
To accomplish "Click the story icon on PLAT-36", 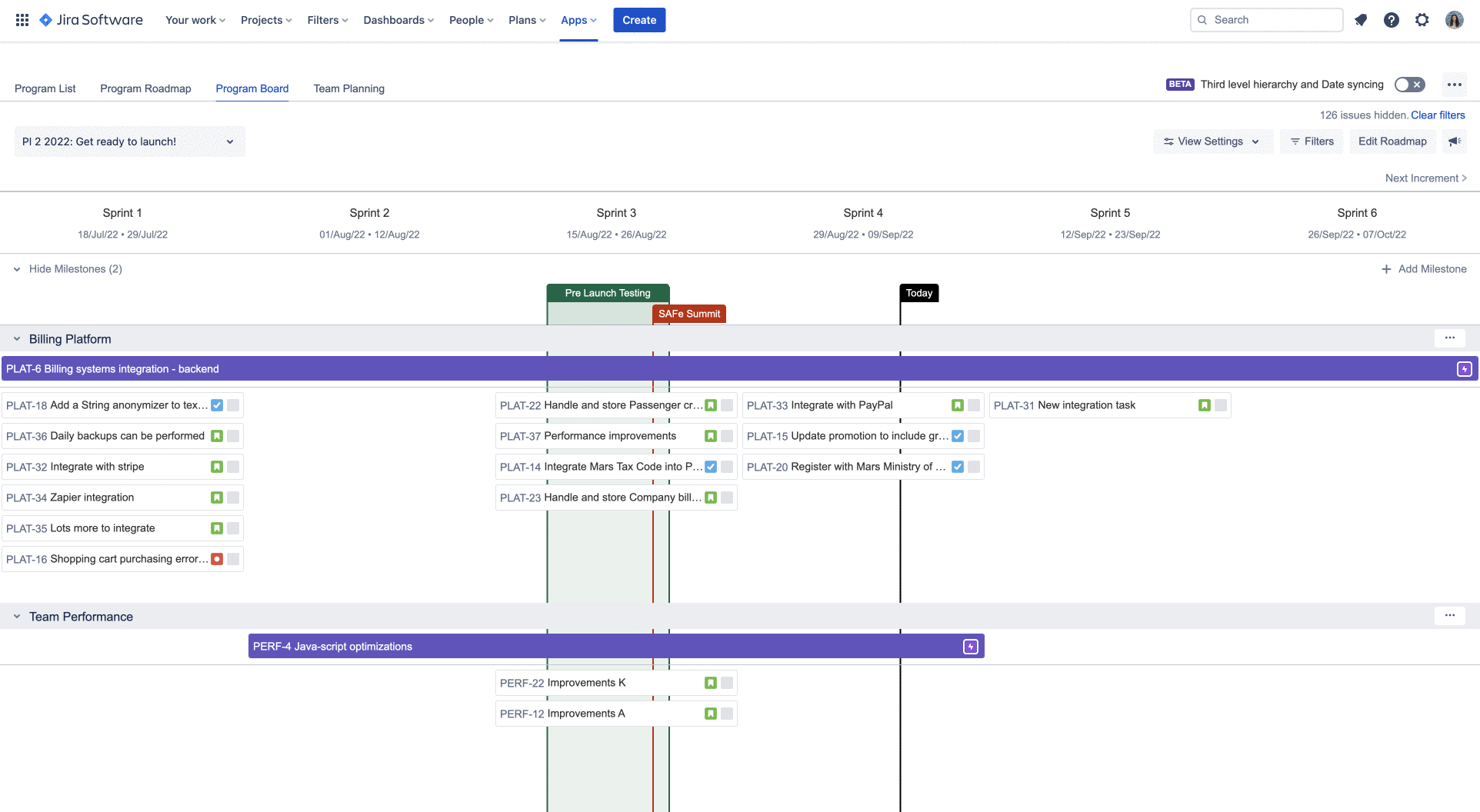I will point(217,436).
